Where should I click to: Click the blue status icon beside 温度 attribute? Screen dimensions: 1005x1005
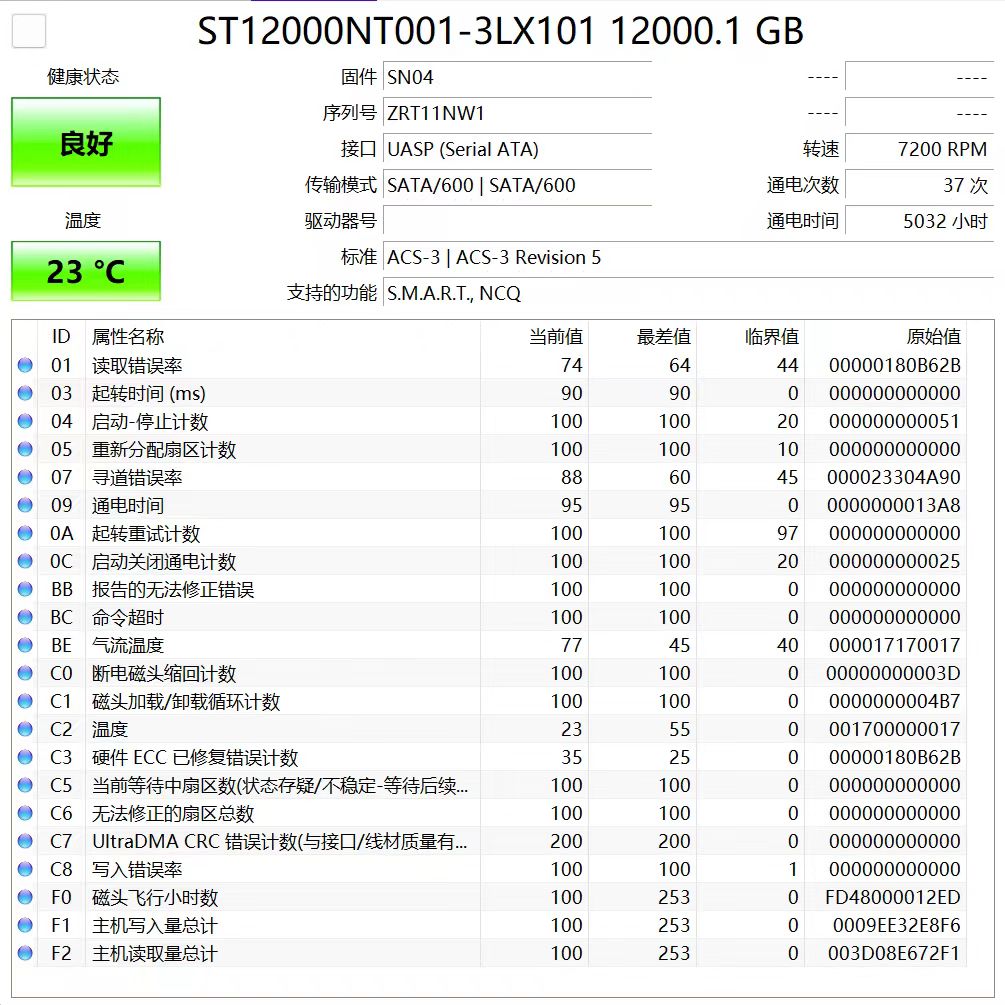pos(24,729)
